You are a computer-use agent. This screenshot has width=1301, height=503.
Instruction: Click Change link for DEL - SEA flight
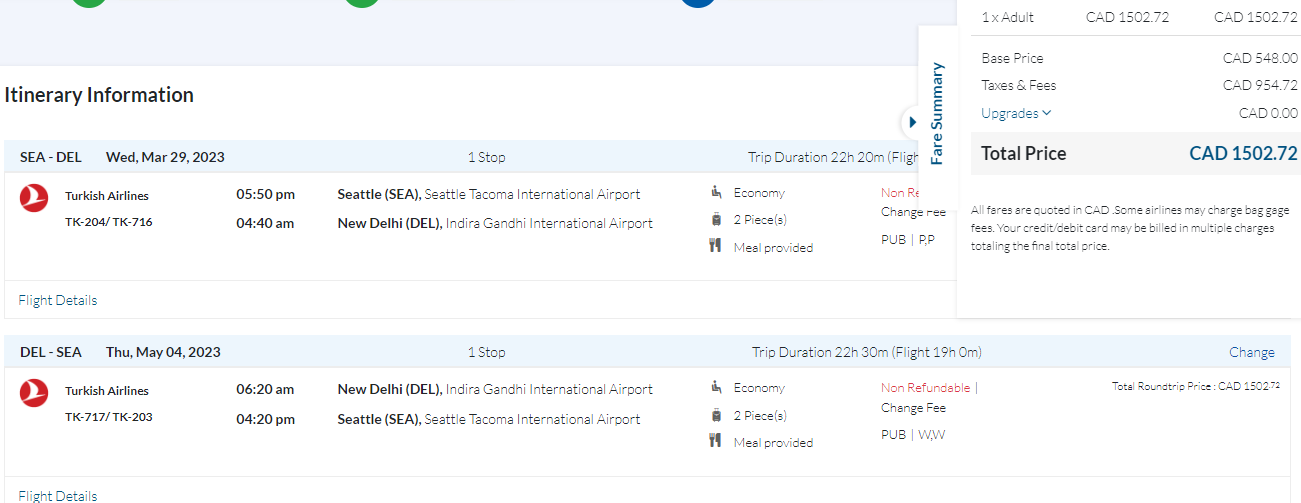pos(1251,352)
